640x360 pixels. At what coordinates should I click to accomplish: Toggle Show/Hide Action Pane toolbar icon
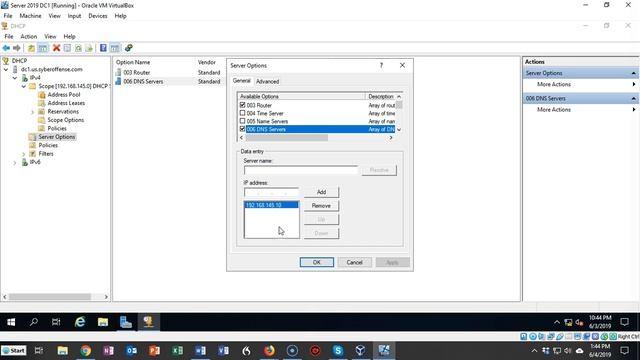[115, 48]
